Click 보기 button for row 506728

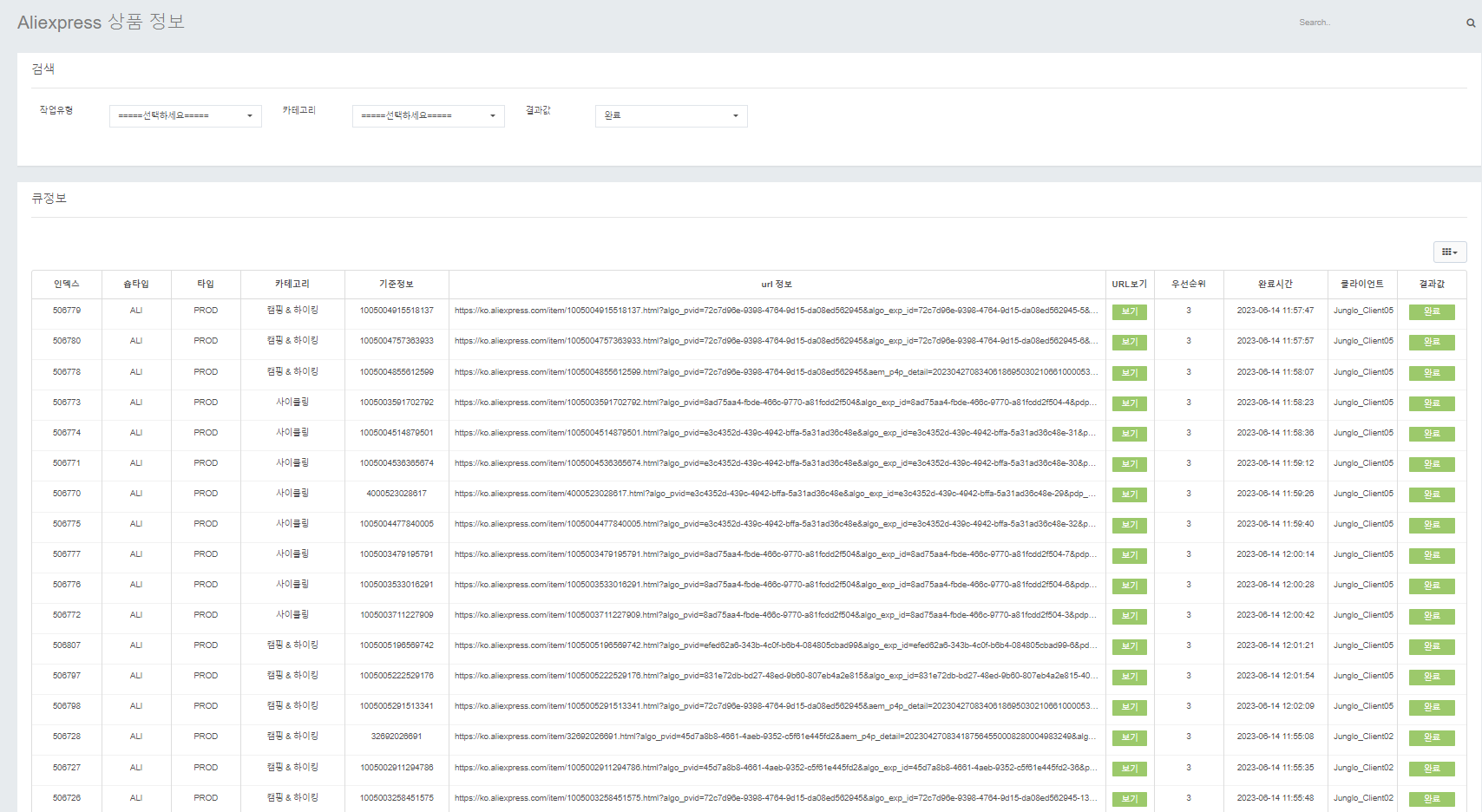click(1129, 737)
